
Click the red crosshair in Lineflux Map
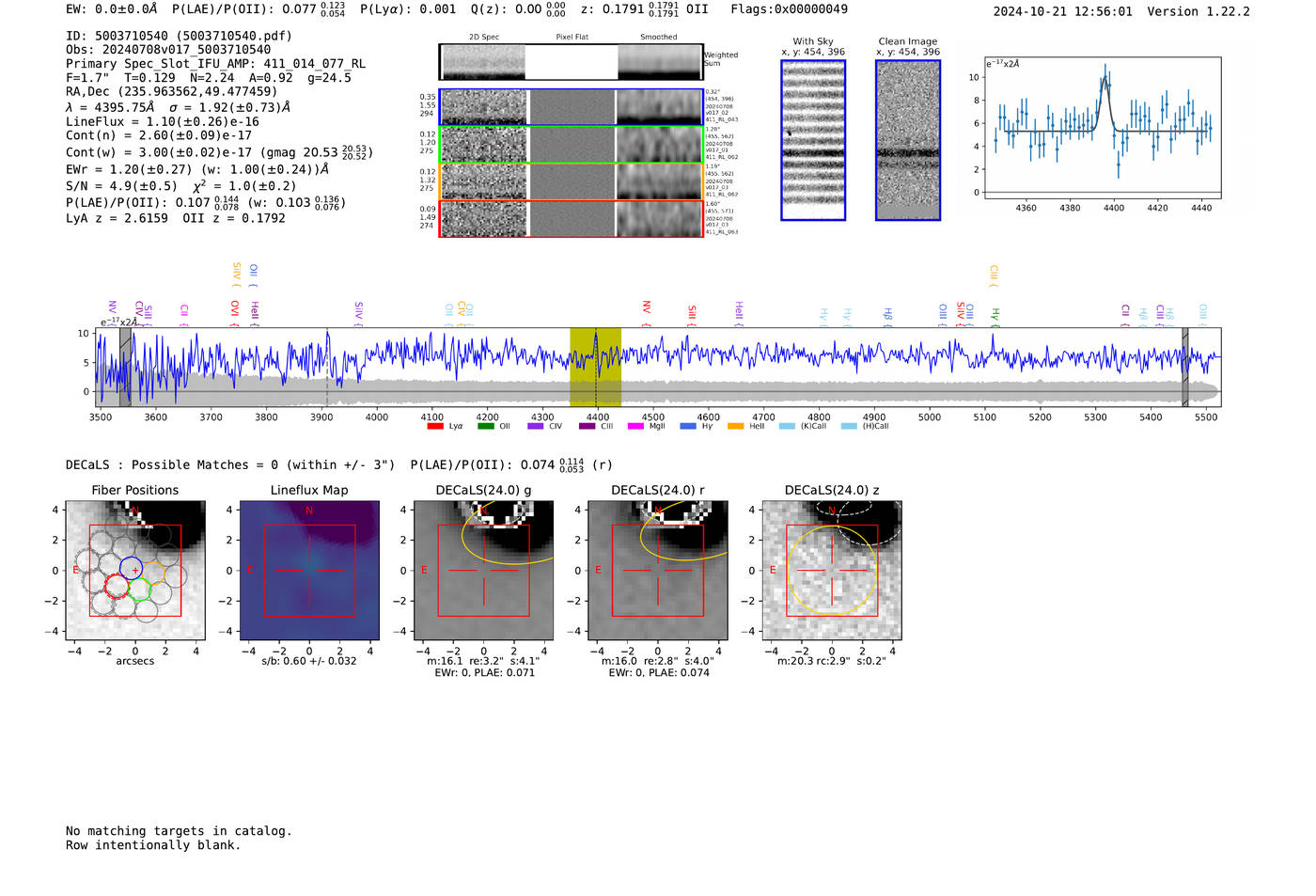pos(309,571)
